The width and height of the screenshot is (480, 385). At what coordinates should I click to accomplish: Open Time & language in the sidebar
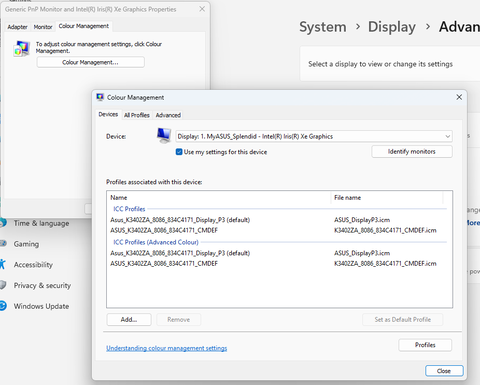(41, 223)
